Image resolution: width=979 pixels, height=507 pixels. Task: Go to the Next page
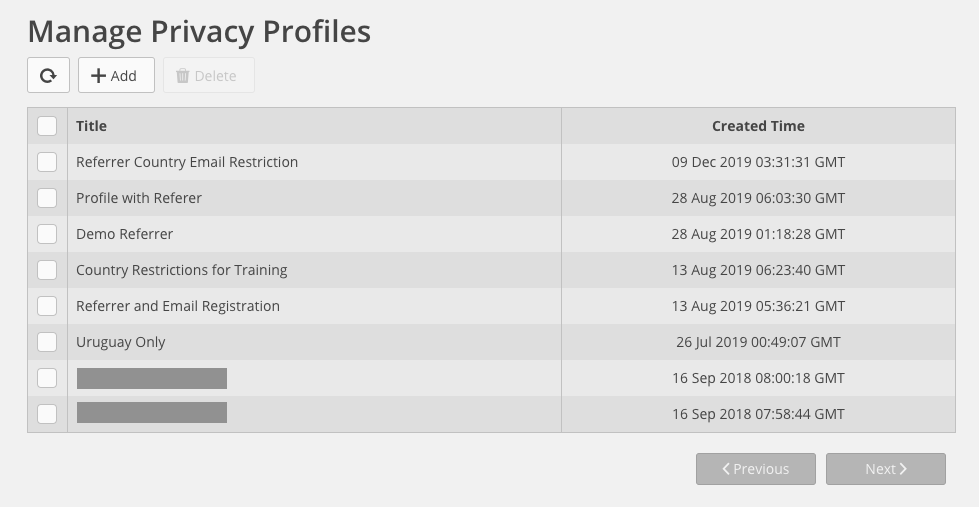click(x=885, y=469)
